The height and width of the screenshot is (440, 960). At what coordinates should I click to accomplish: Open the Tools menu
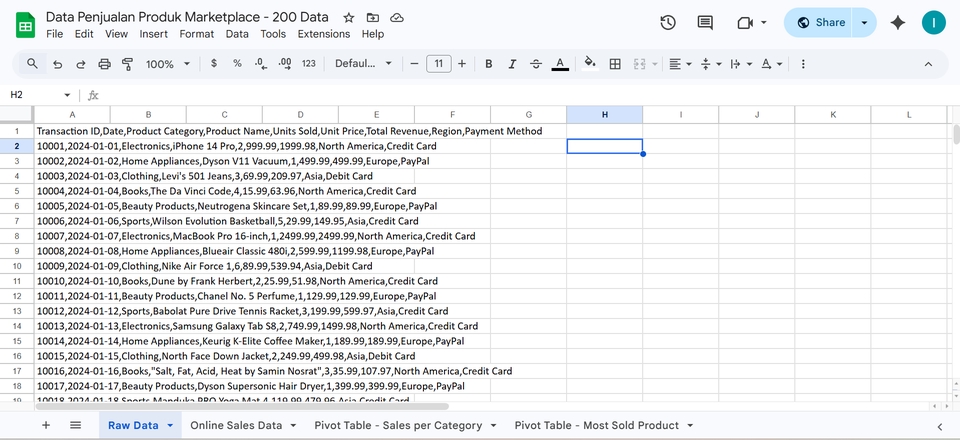tap(273, 34)
